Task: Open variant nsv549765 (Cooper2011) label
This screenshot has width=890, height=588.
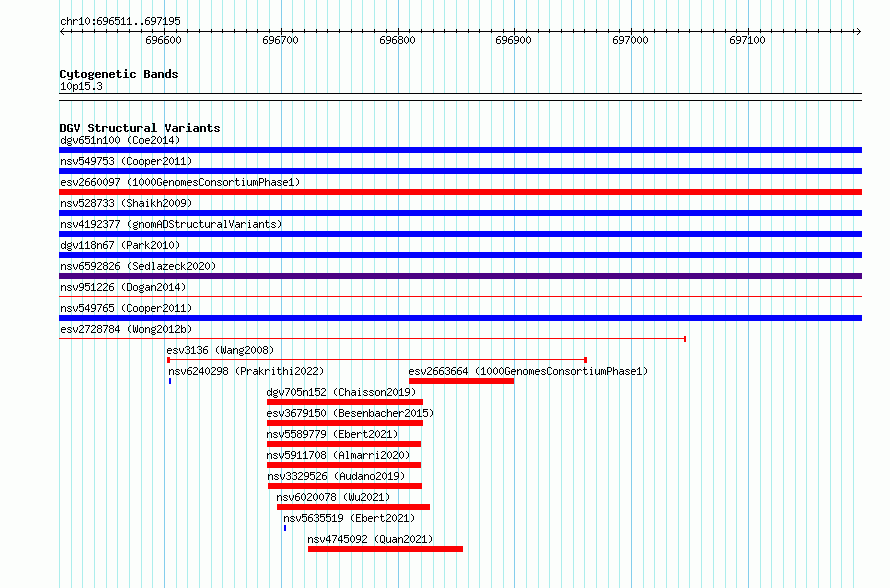Action: [126, 308]
